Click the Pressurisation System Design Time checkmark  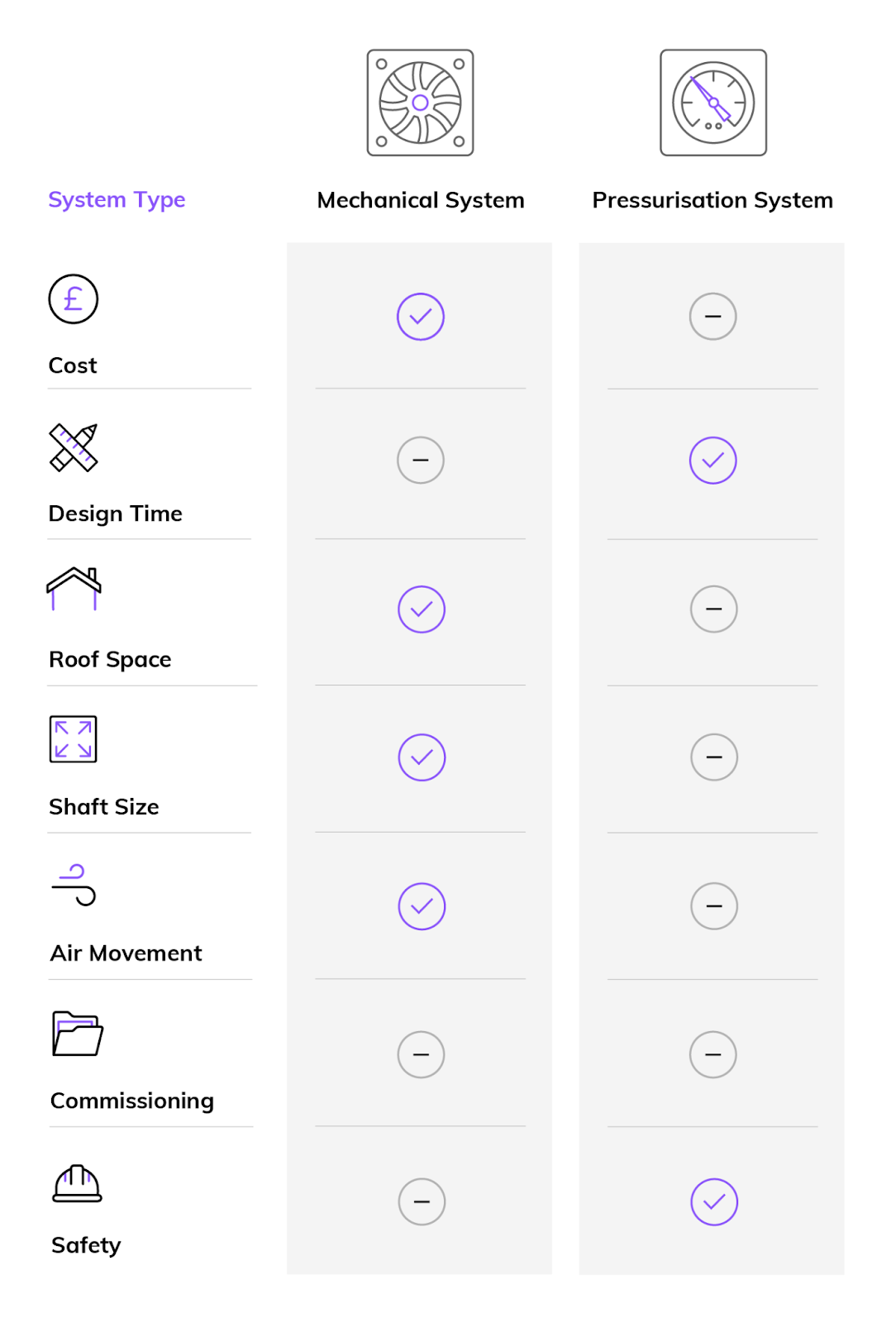(x=713, y=461)
